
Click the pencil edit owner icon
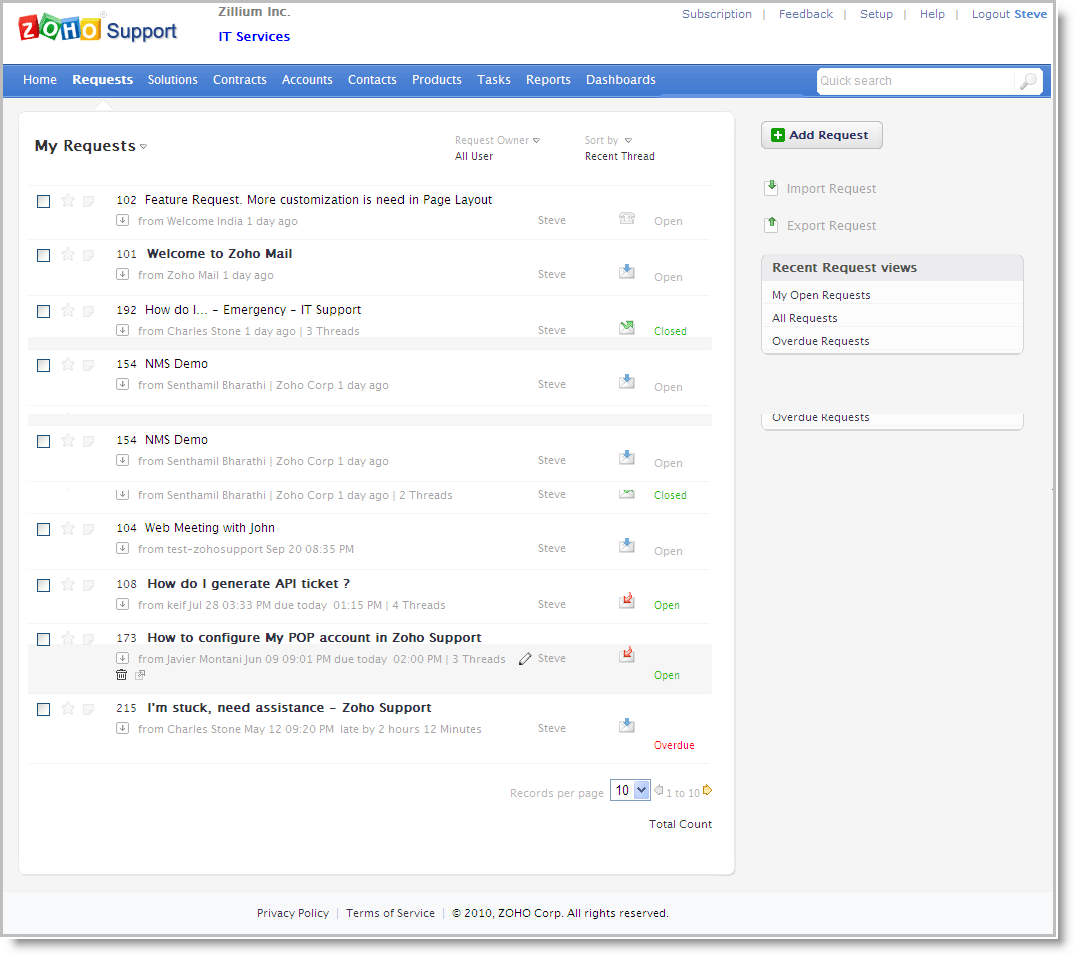[525, 659]
